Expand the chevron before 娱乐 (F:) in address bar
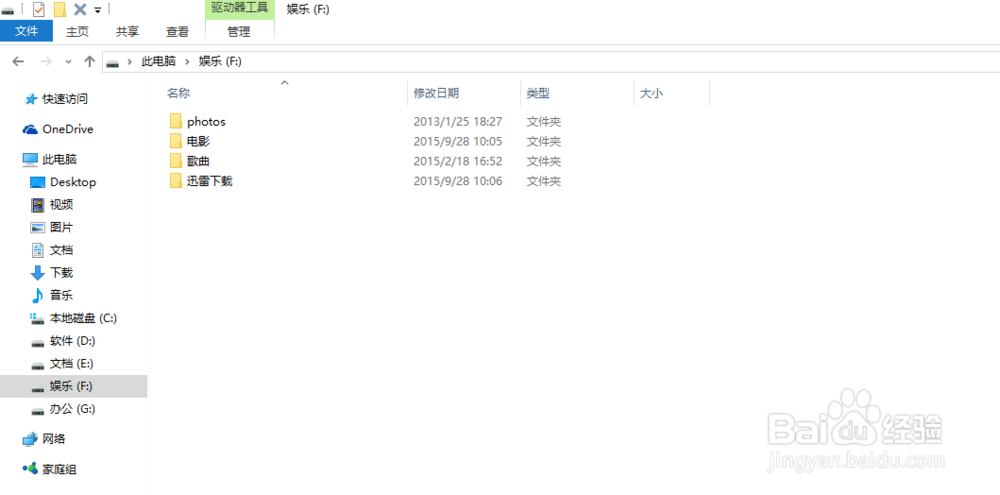The image size is (1000, 495). 188,61
